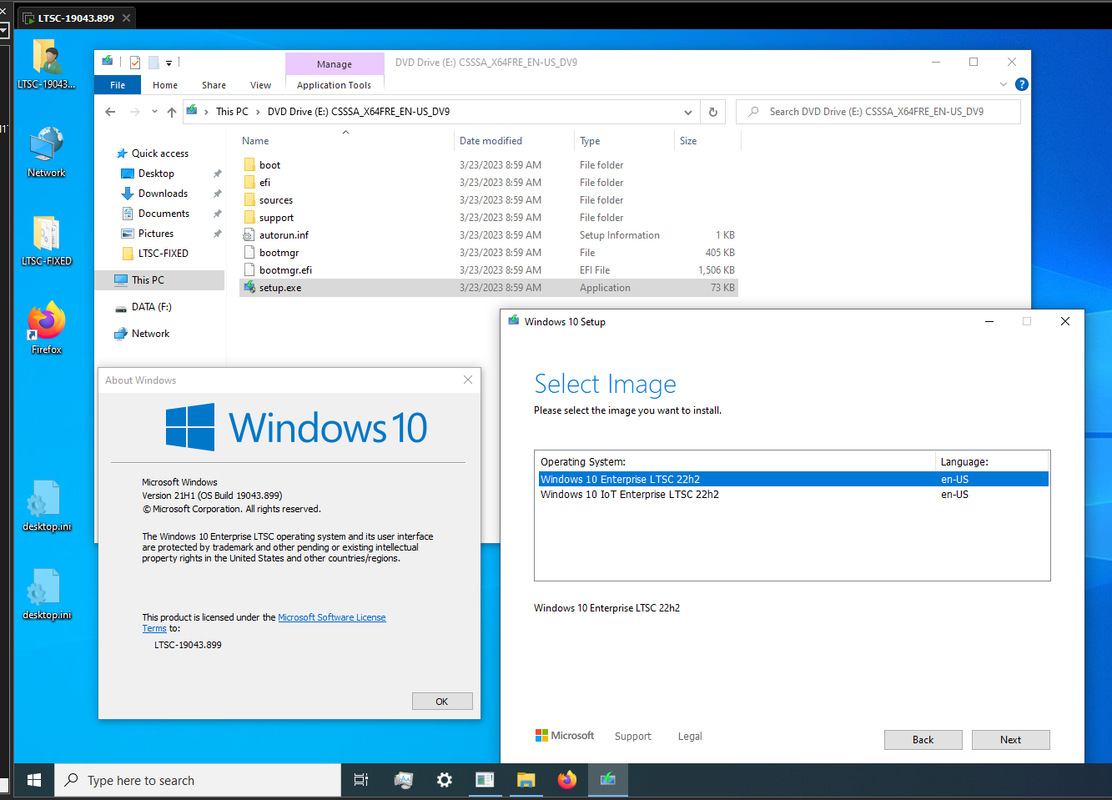Click Properties icon in quick access toolbar
1112x800 pixels.
point(135,62)
